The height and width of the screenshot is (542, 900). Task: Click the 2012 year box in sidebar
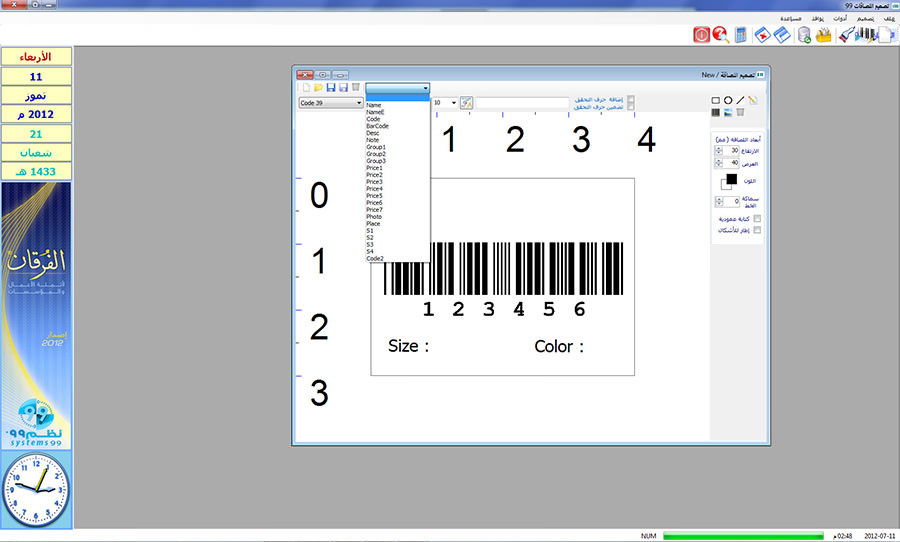click(x=36, y=114)
